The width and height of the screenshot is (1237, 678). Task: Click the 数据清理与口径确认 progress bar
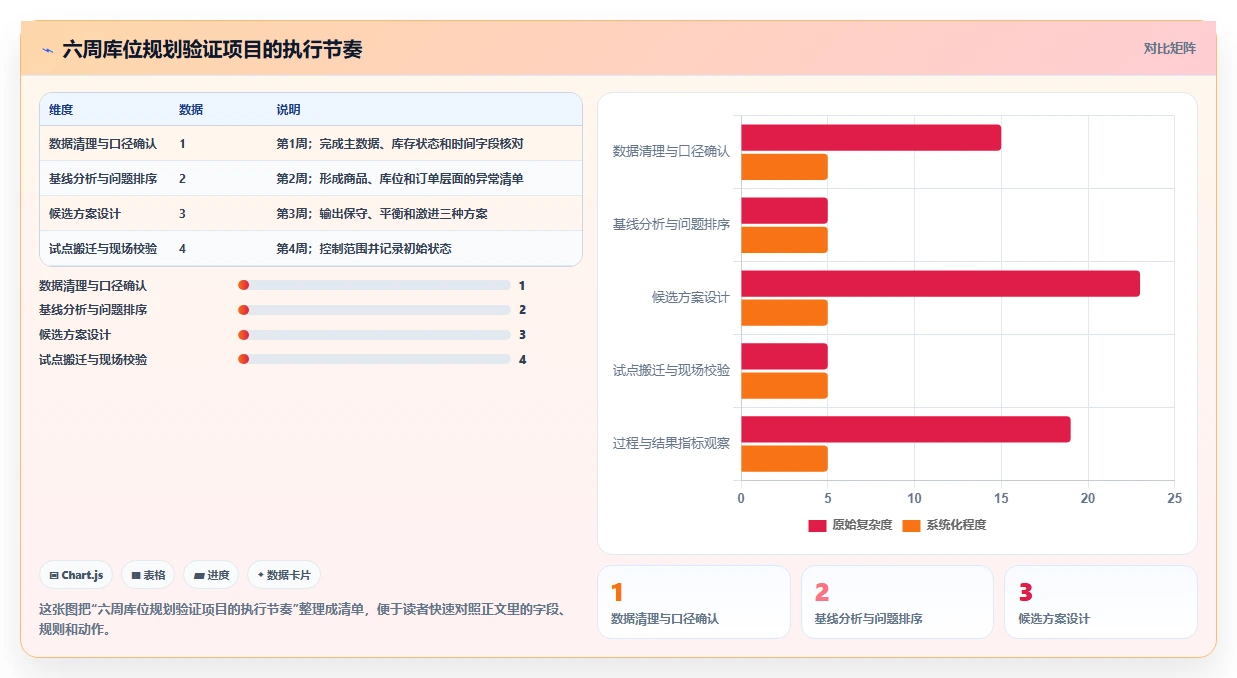point(374,285)
